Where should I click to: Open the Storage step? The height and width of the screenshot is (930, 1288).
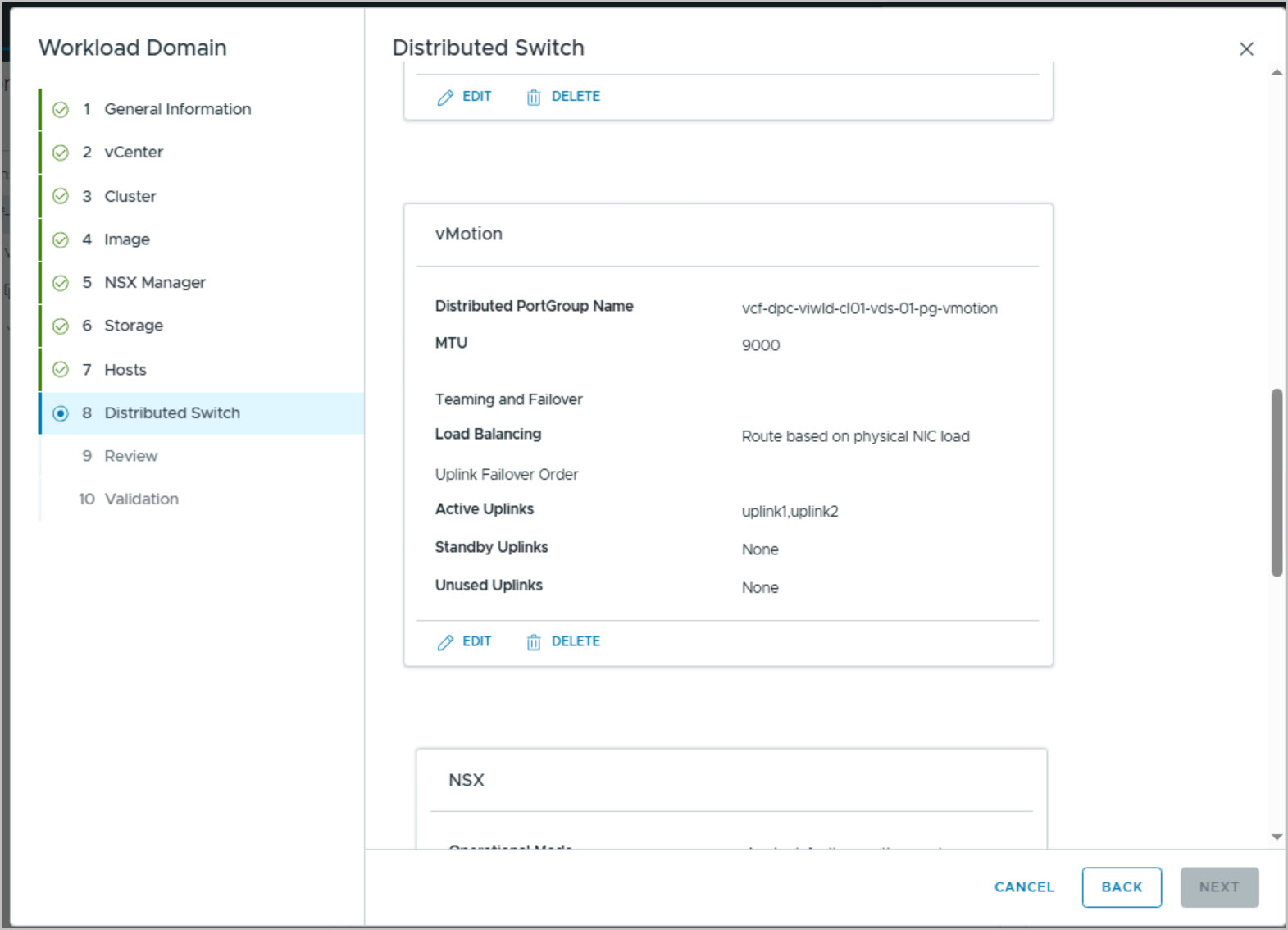[134, 326]
